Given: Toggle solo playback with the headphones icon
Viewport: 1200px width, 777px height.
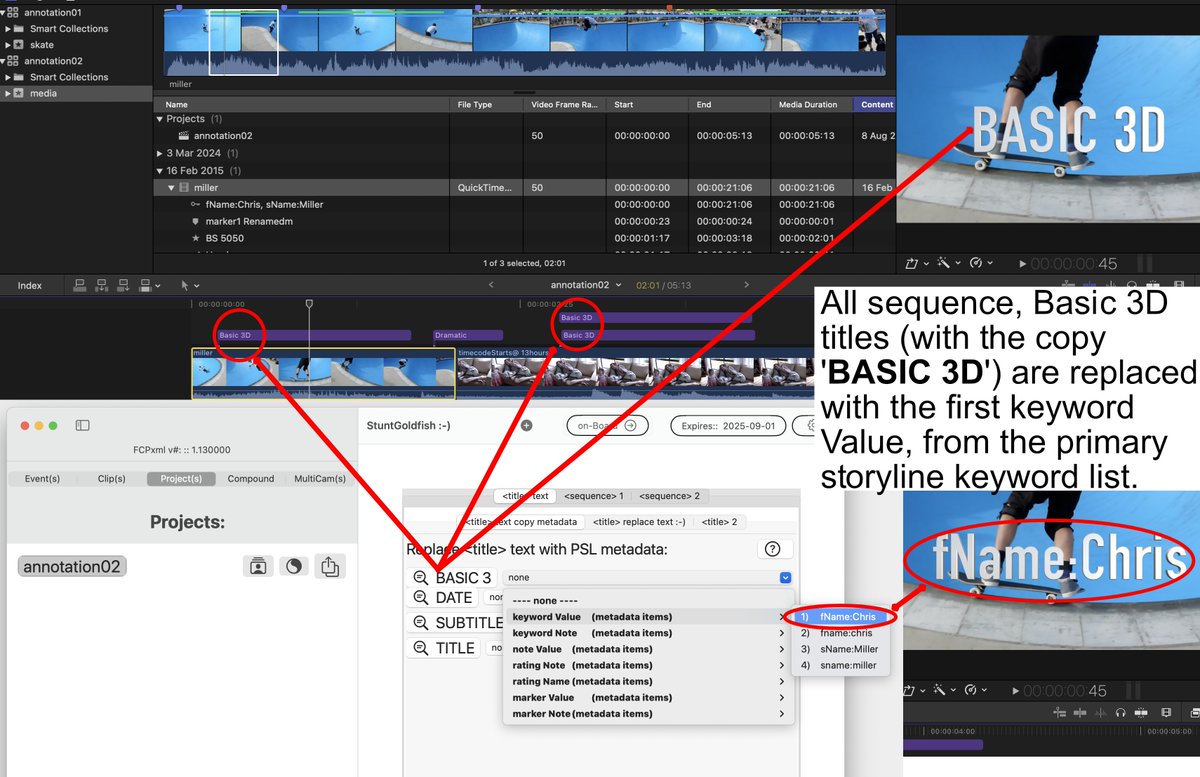Looking at the screenshot, I should point(1121,712).
